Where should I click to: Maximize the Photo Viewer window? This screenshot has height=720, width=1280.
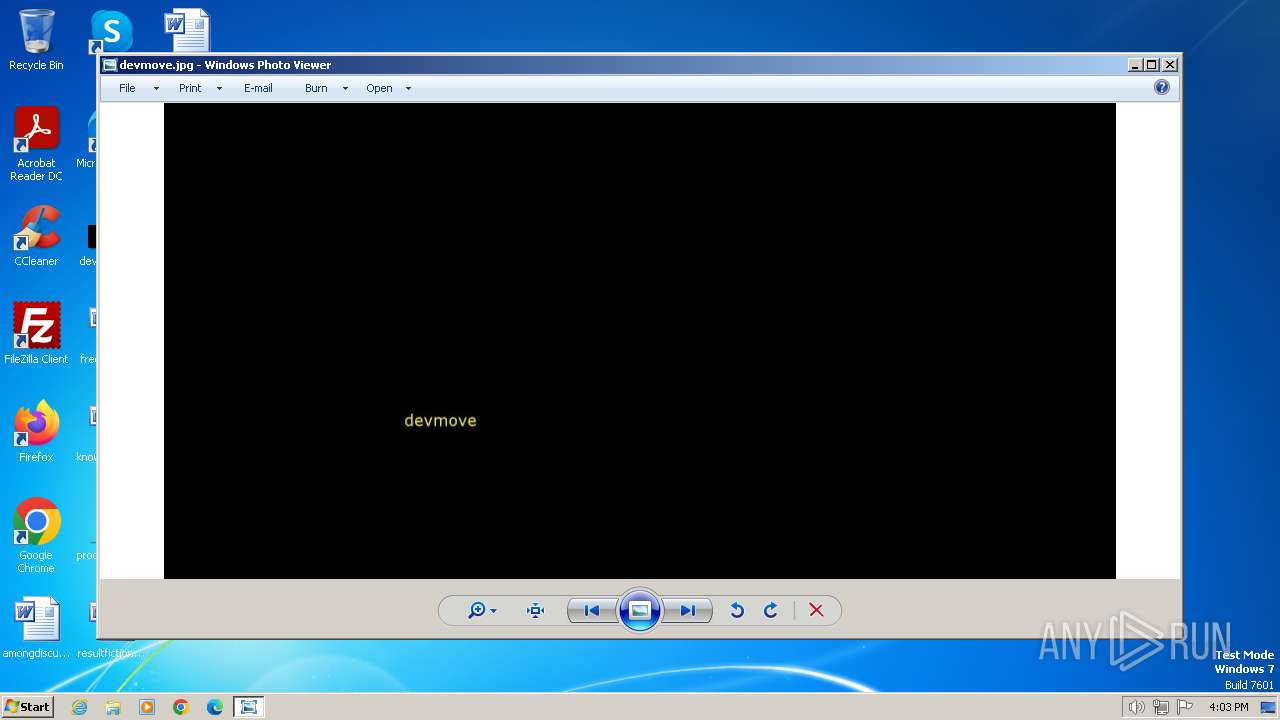(1152, 65)
